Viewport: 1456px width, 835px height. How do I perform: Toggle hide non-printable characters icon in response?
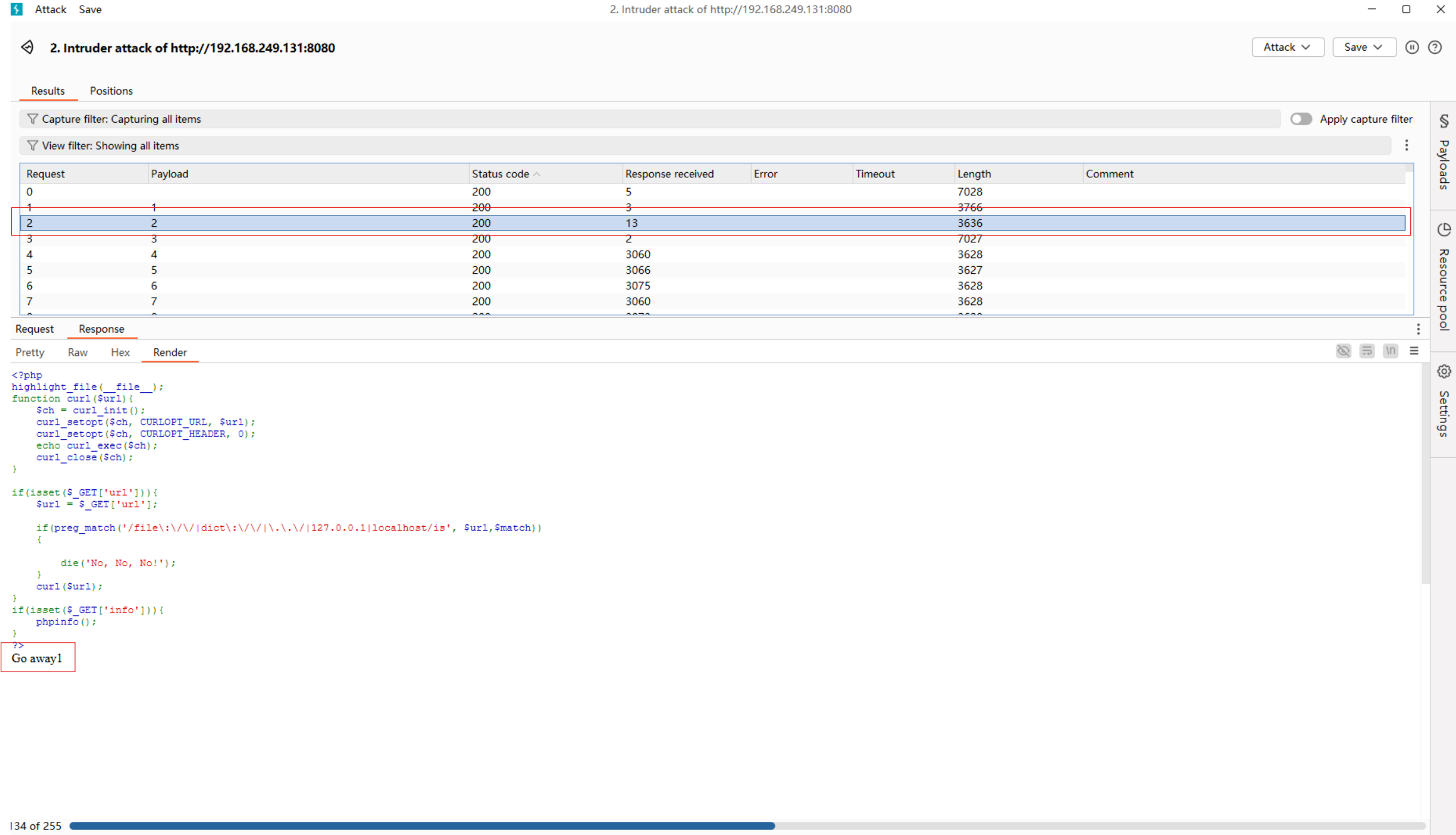[x=1343, y=351]
